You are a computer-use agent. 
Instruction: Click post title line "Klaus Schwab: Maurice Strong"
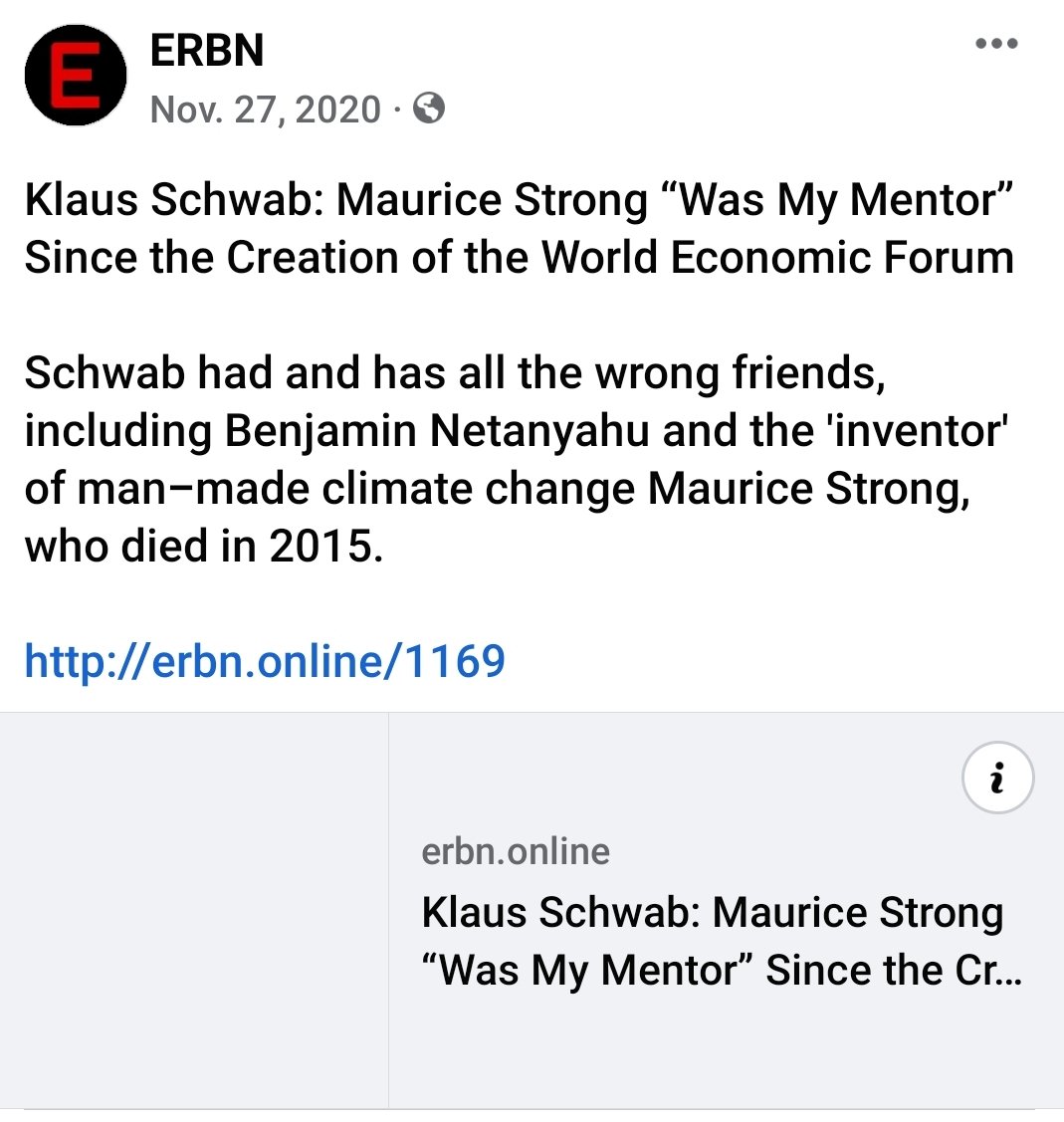point(335,200)
